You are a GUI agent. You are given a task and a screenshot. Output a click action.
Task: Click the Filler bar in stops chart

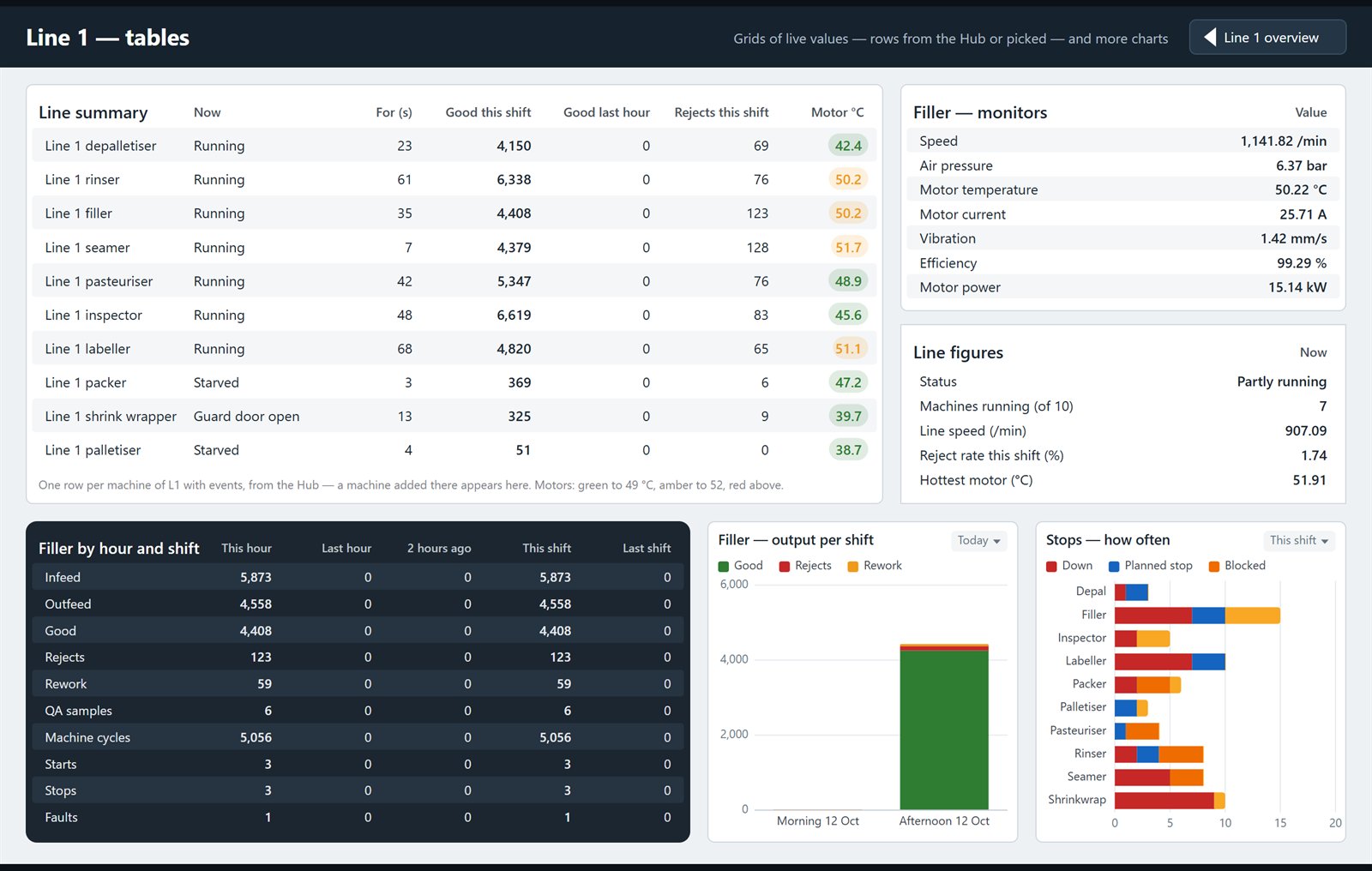tap(1197, 615)
